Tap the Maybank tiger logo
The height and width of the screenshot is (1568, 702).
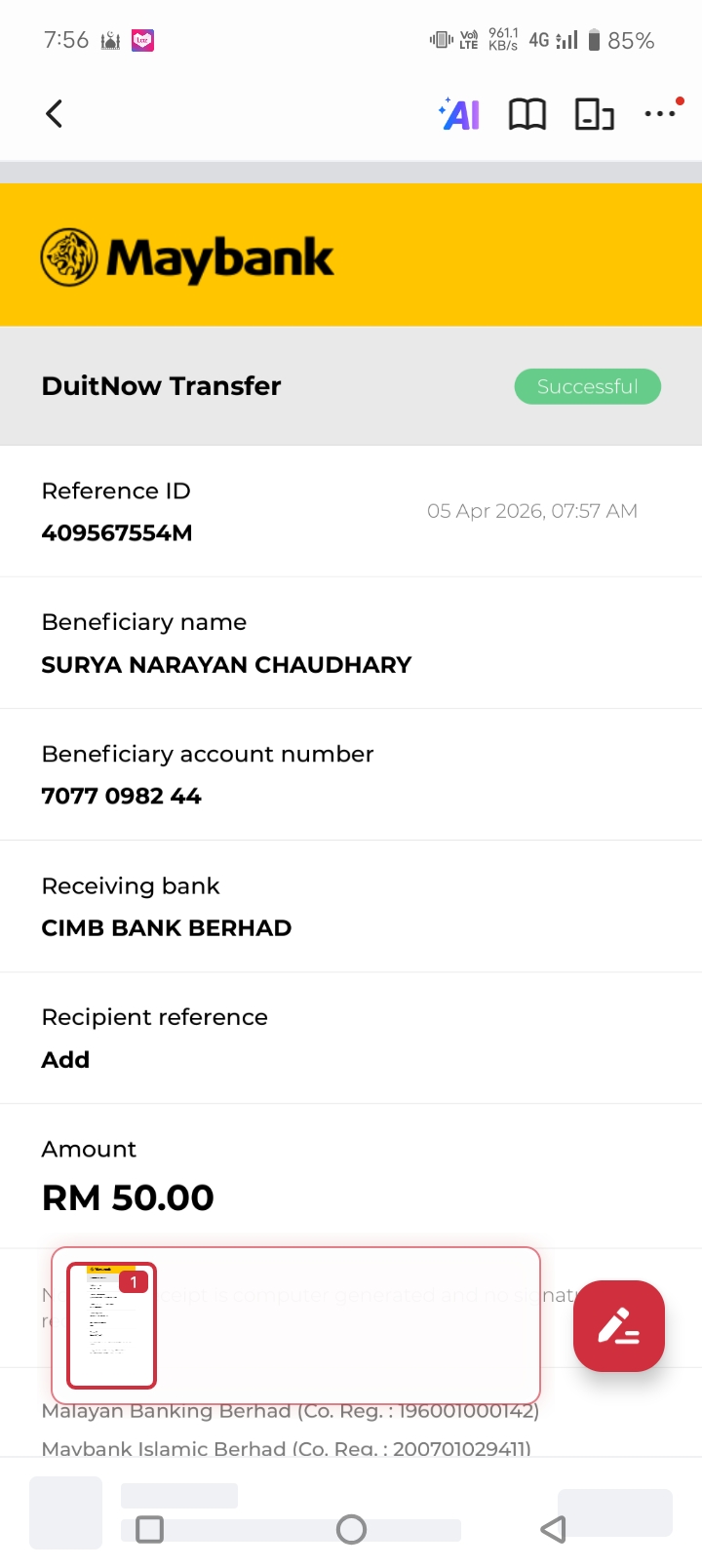coord(70,257)
